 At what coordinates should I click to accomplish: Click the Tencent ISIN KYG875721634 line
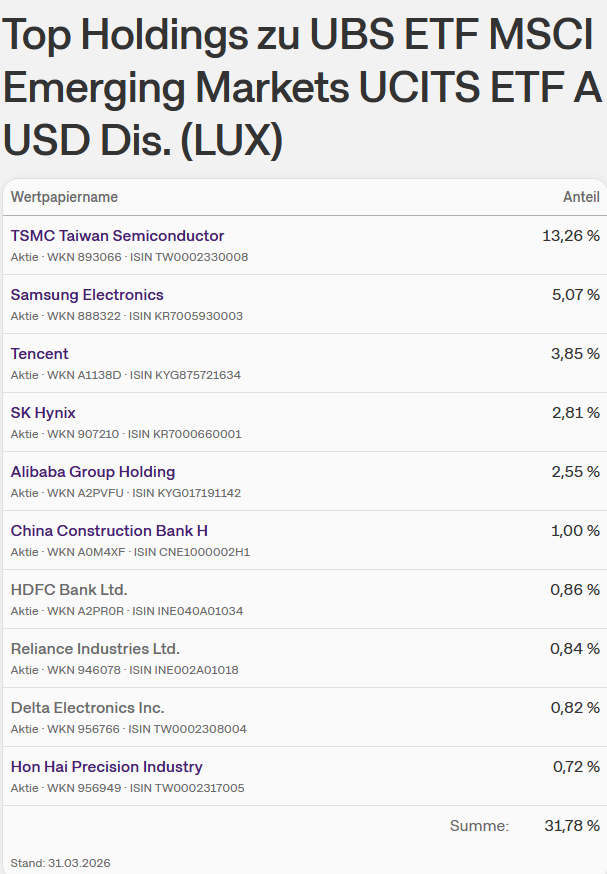tap(125, 375)
